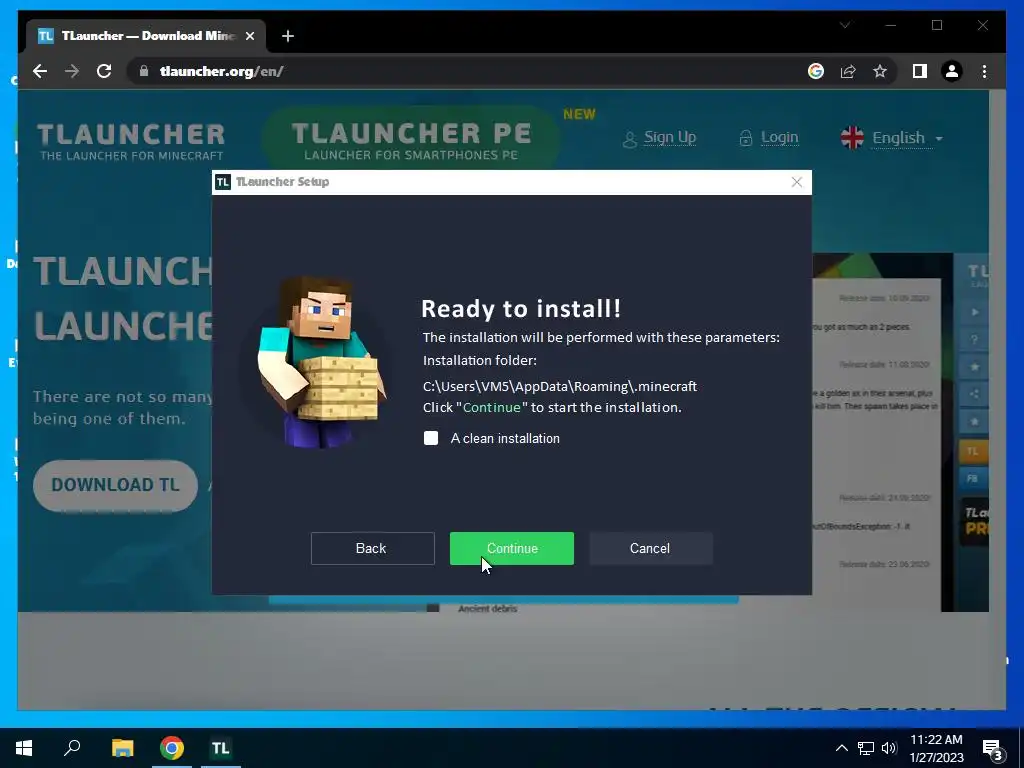Switch to Chrome in taskbar
The width and height of the screenshot is (1024, 768).
[x=172, y=748]
